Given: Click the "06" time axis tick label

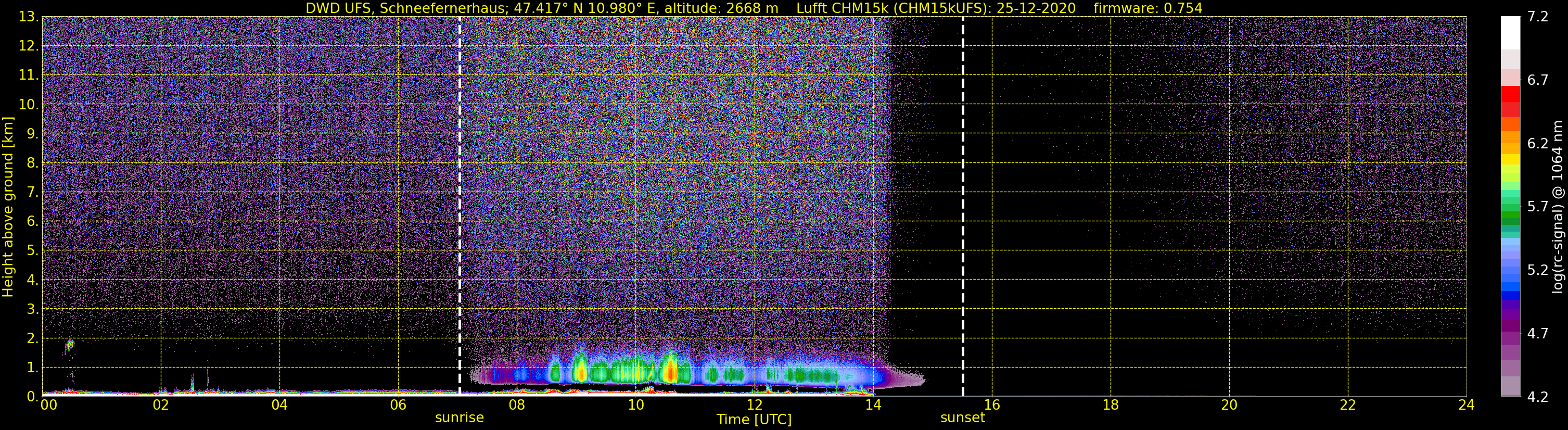Looking at the screenshot, I should tap(398, 405).
